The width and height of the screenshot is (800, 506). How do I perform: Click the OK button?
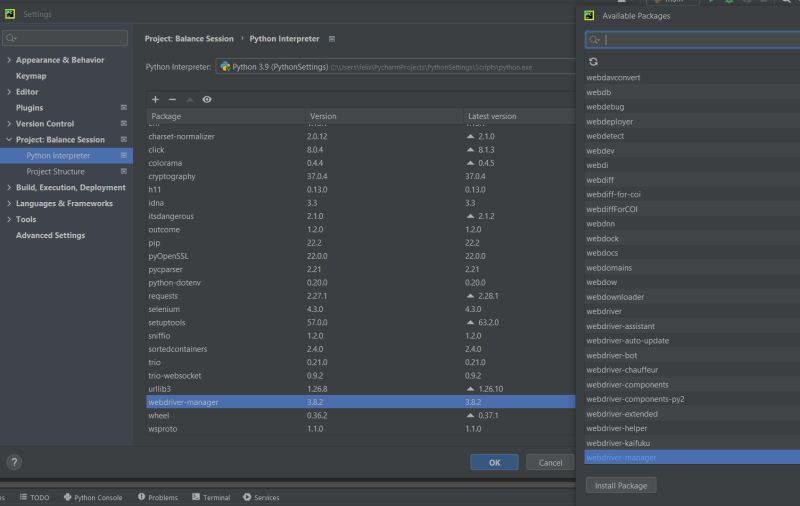click(494, 463)
